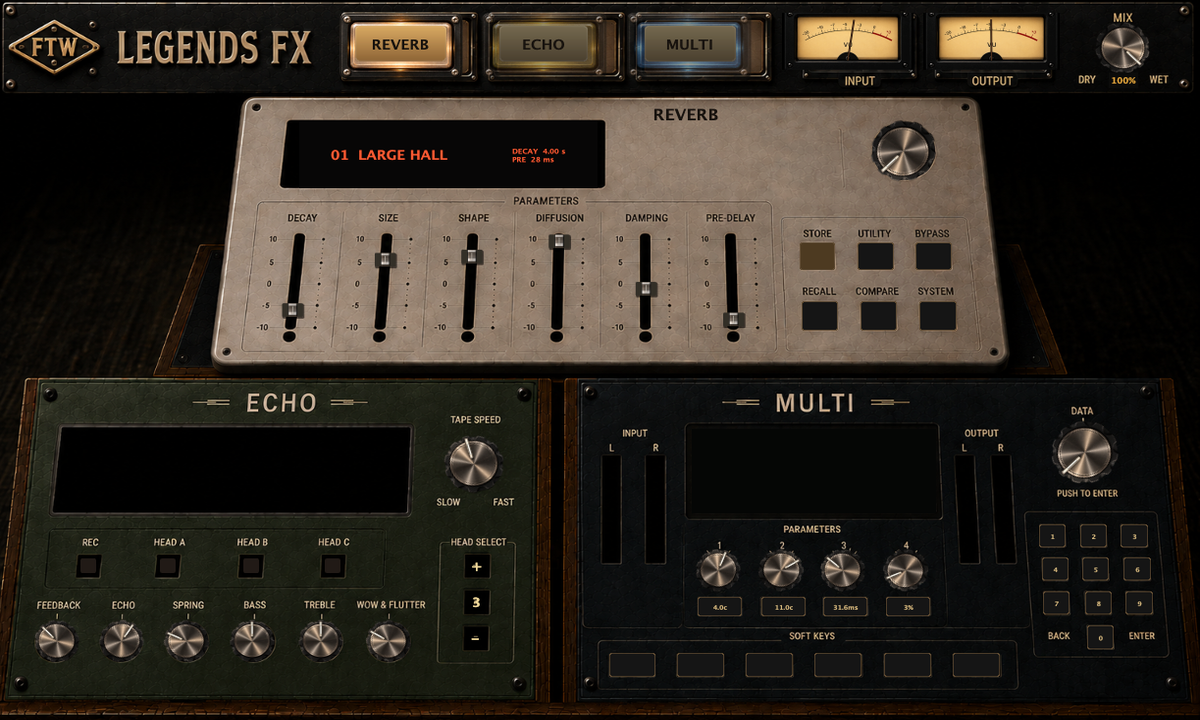Click the UTILITY button on Reverb
This screenshot has width=1200, height=720.
click(x=874, y=255)
